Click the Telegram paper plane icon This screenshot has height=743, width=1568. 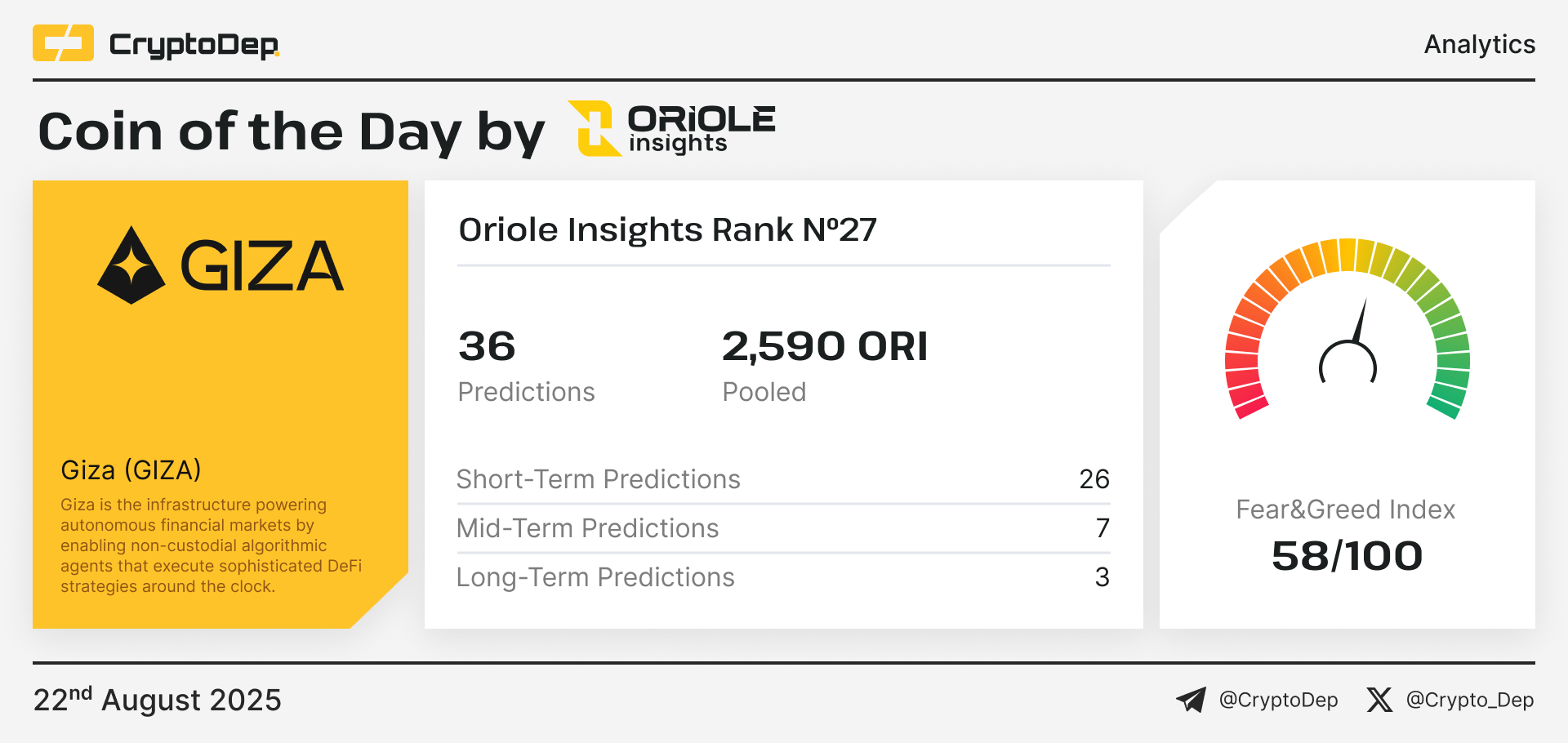point(1191,700)
